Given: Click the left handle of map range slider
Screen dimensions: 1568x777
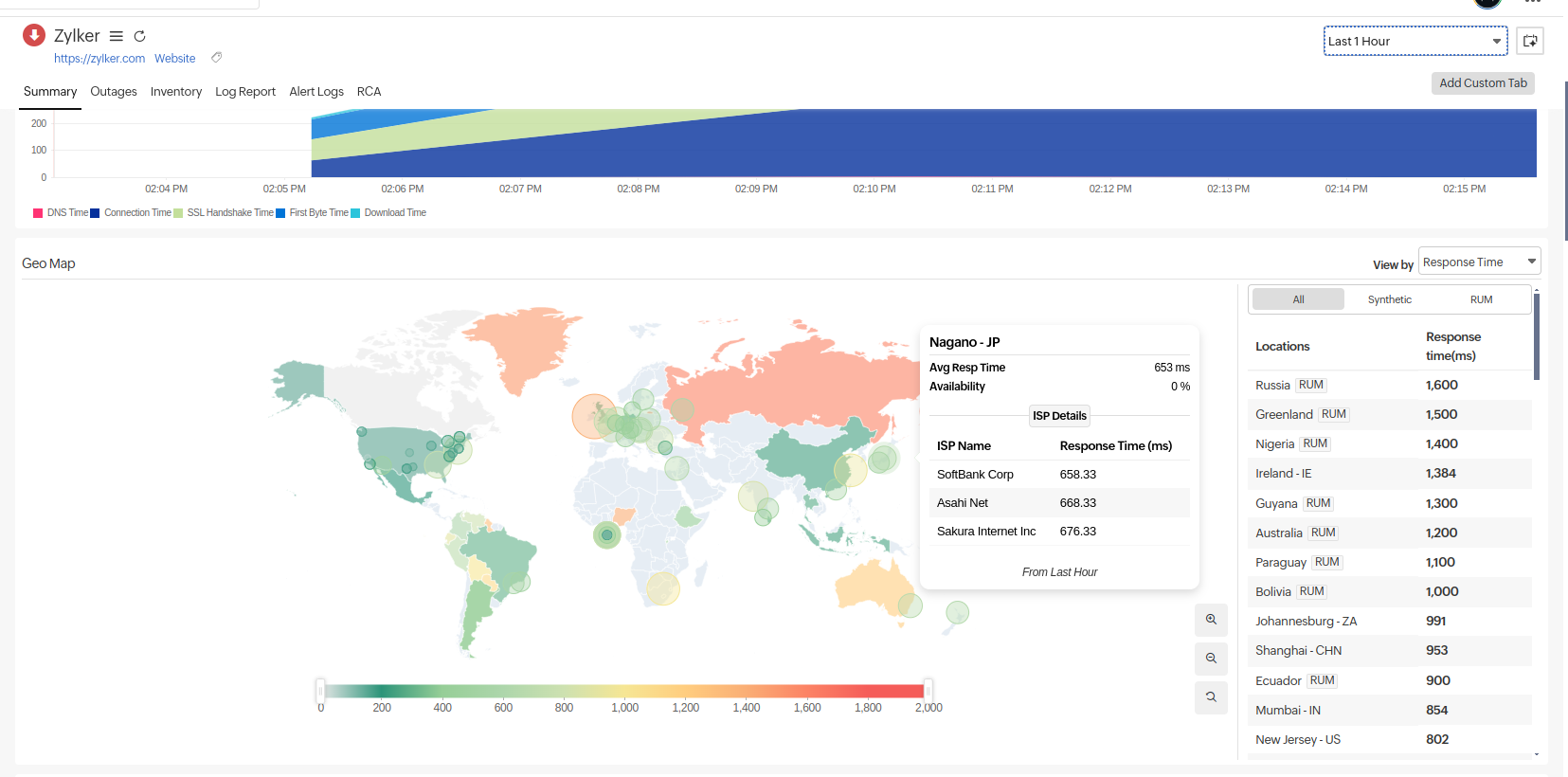Looking at the screenshot, I should 321,691.
